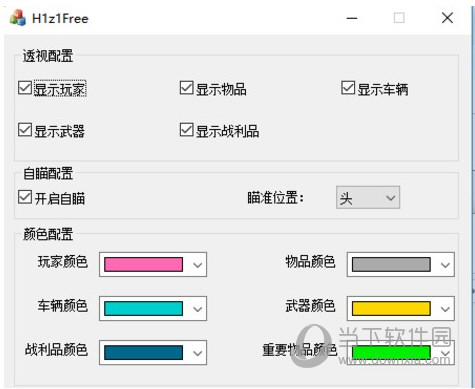Click the yellow 武器颜色 swatch

pyautogui.click(x=391, y=309)
